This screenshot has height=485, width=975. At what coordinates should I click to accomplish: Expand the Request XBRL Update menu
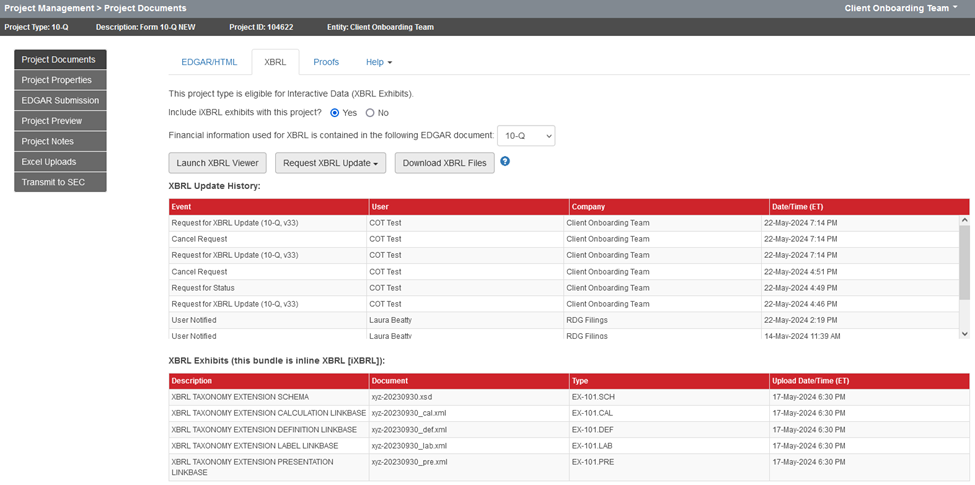(x=331, y=163)
